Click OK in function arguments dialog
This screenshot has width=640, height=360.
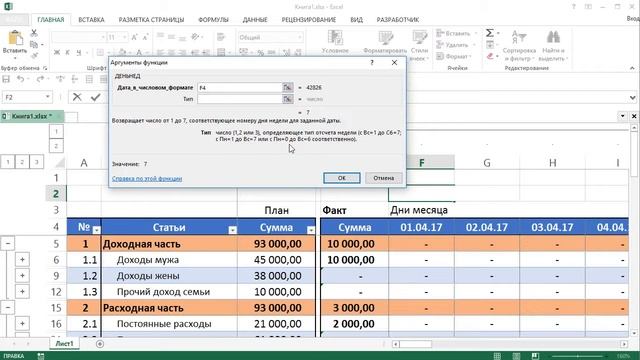pyautogui.click(x=342, y=178)
